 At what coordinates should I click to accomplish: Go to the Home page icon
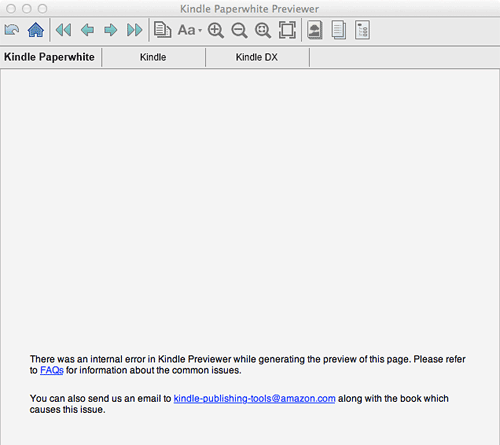(x=36, y=30)
